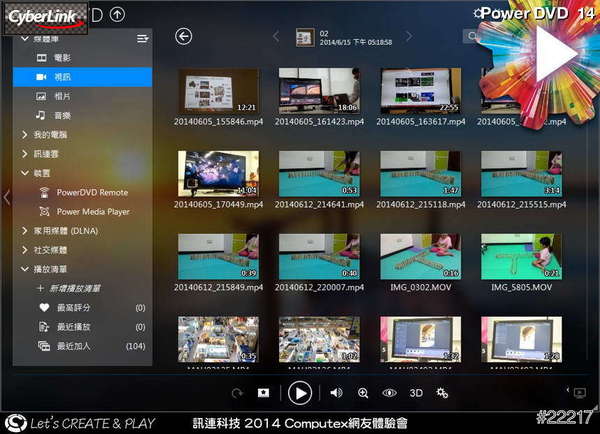600x434 pixels.
Task: Click the rotate icon in the playback bar
Action: [x=237, y=393]
